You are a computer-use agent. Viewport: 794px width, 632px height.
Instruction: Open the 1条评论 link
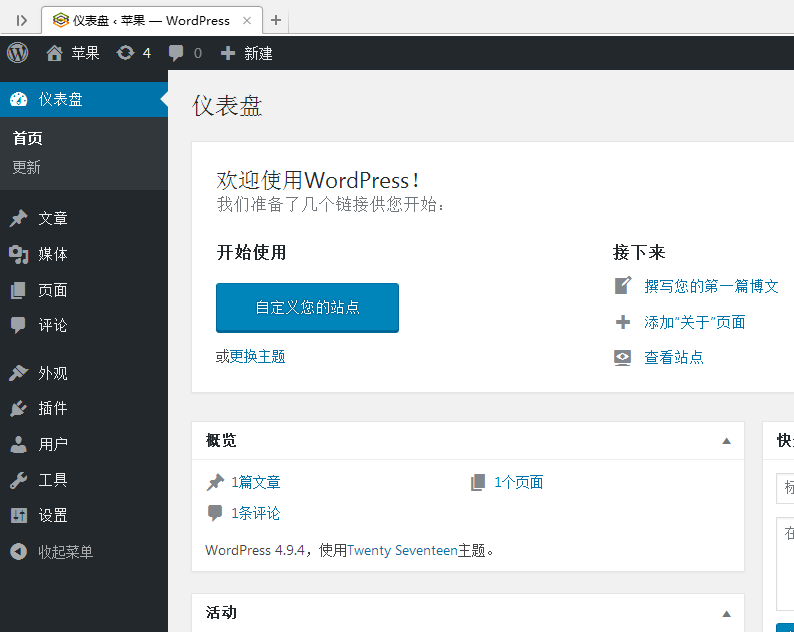(256, 513)
